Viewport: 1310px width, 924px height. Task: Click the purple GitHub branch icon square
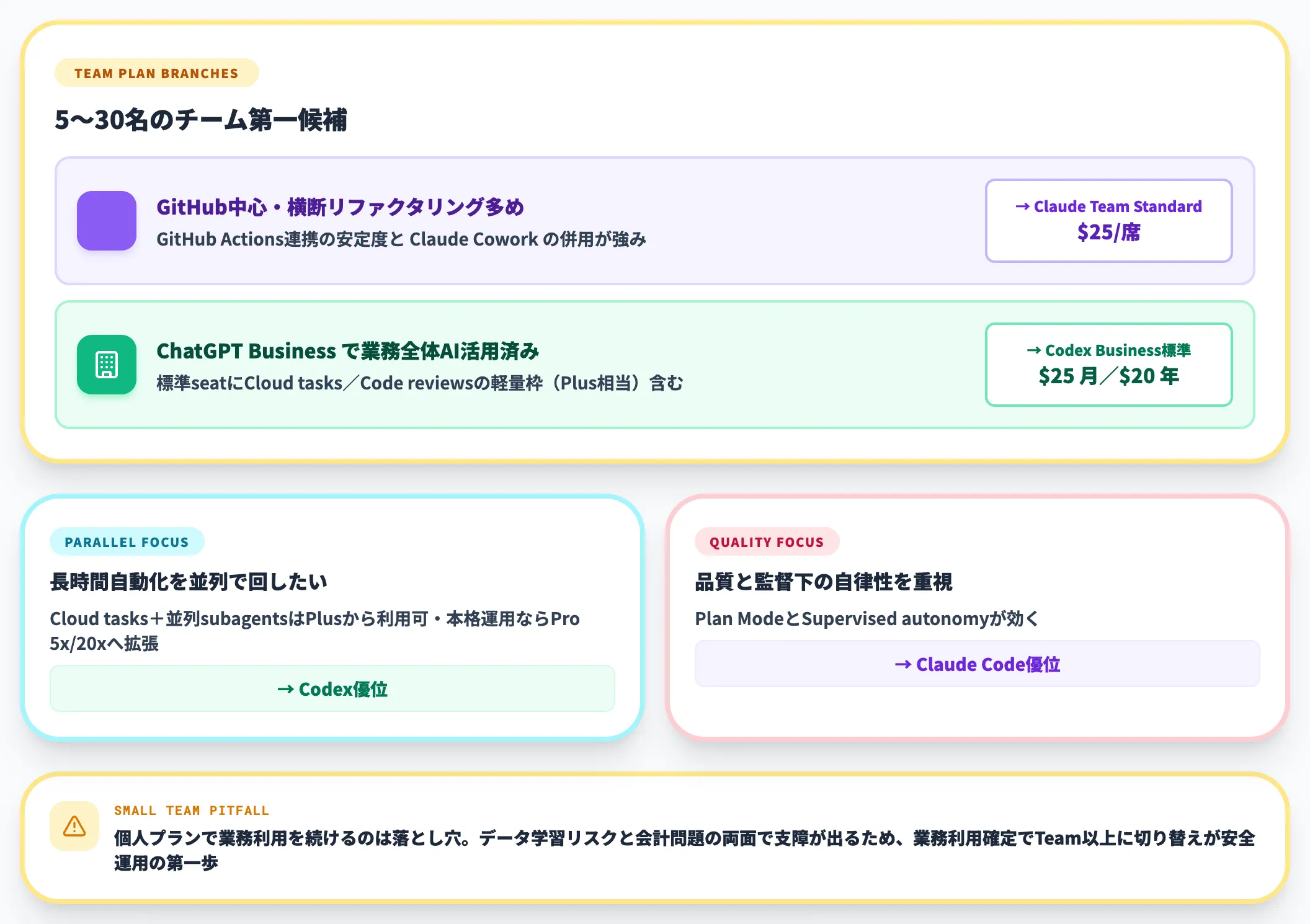[107, 221]
